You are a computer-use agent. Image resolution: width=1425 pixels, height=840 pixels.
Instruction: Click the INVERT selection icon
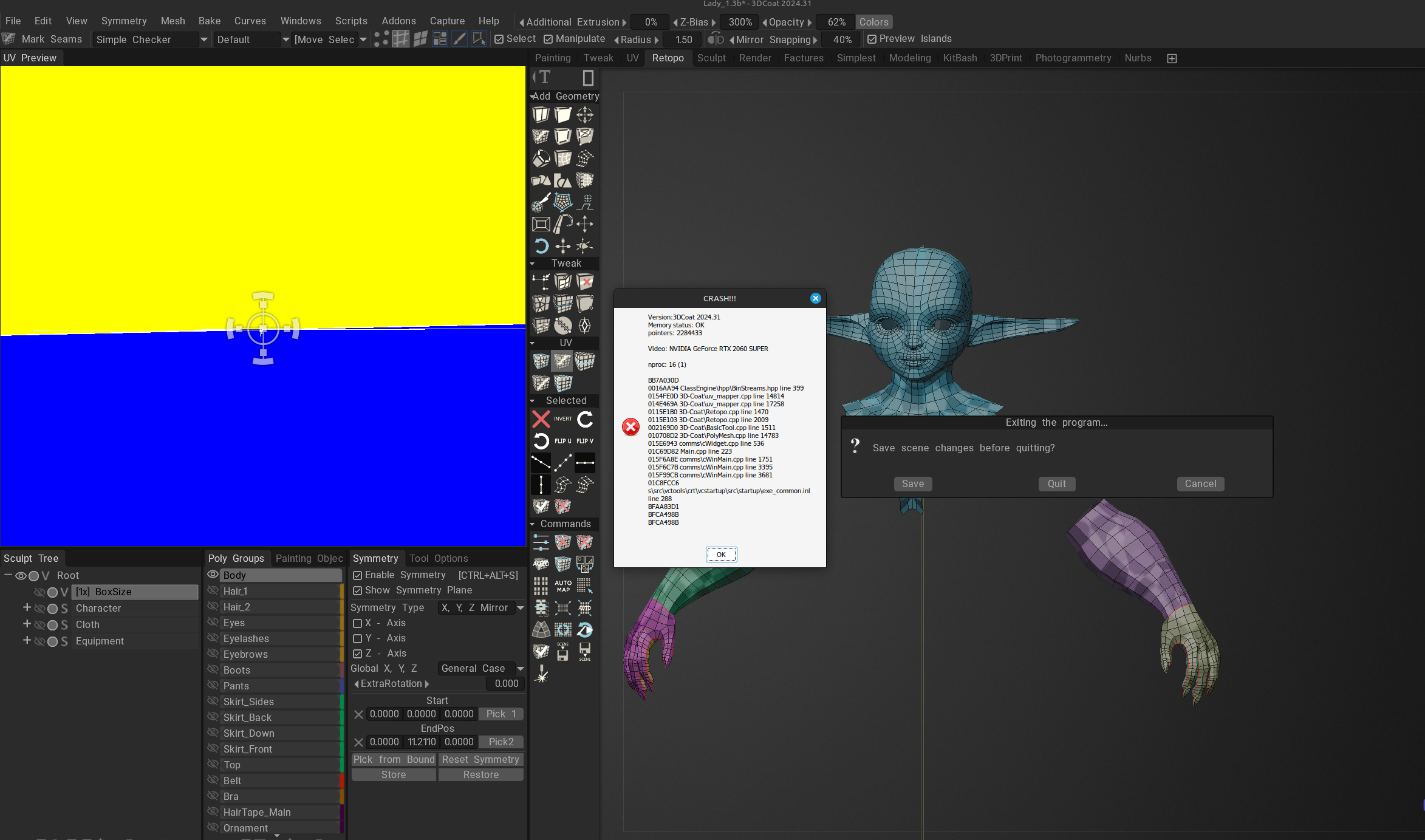[x=563, y=419]
